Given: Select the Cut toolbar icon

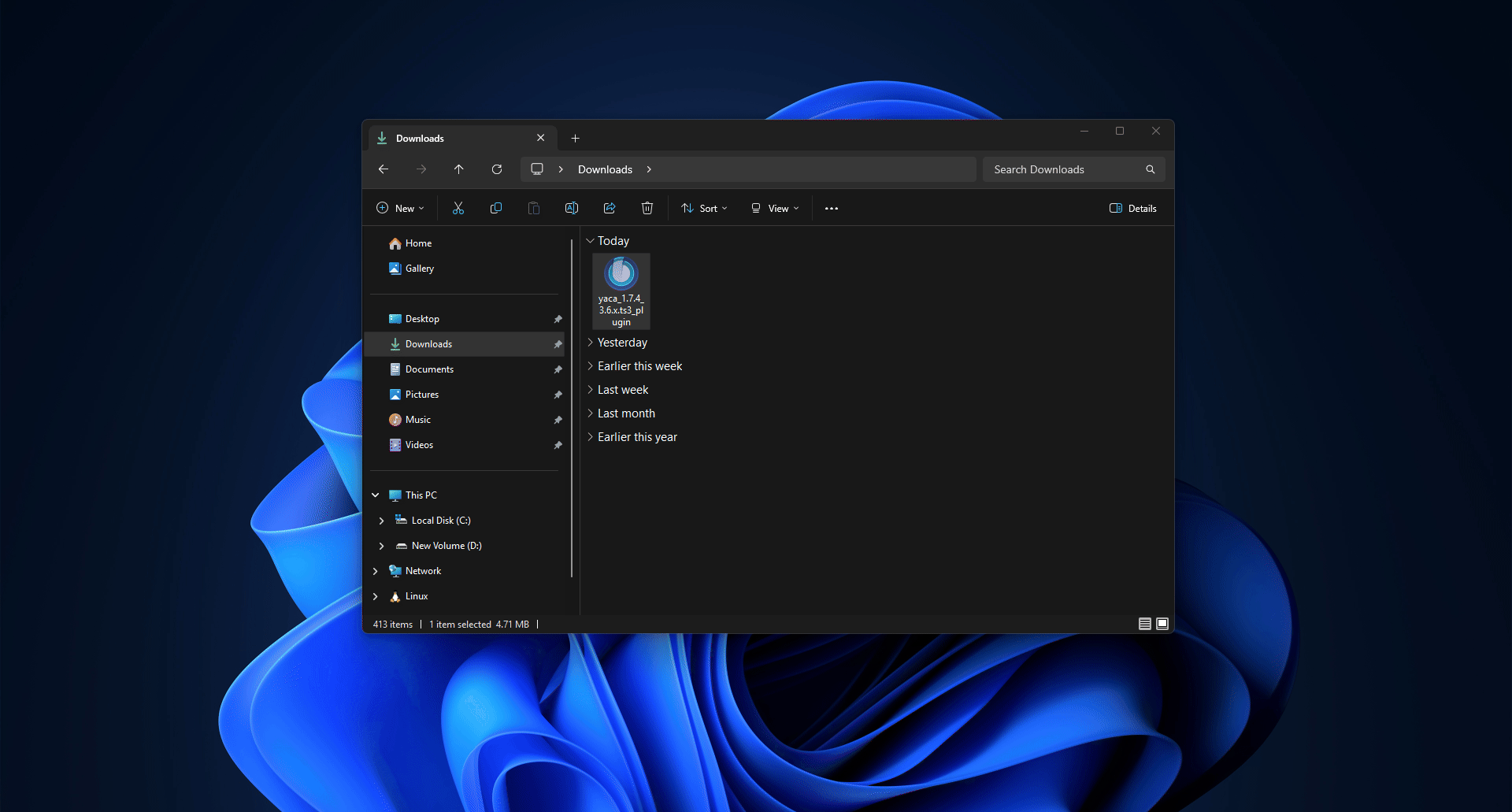Looking at the screenshot, I should pos(458,207).
